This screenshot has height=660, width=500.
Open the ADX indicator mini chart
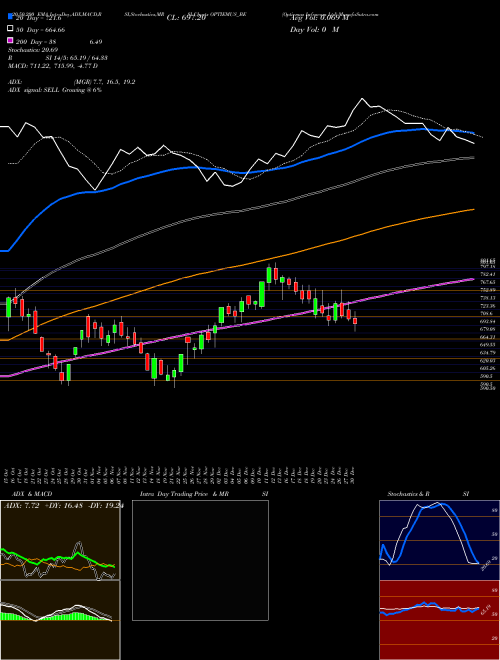(60, 540)
